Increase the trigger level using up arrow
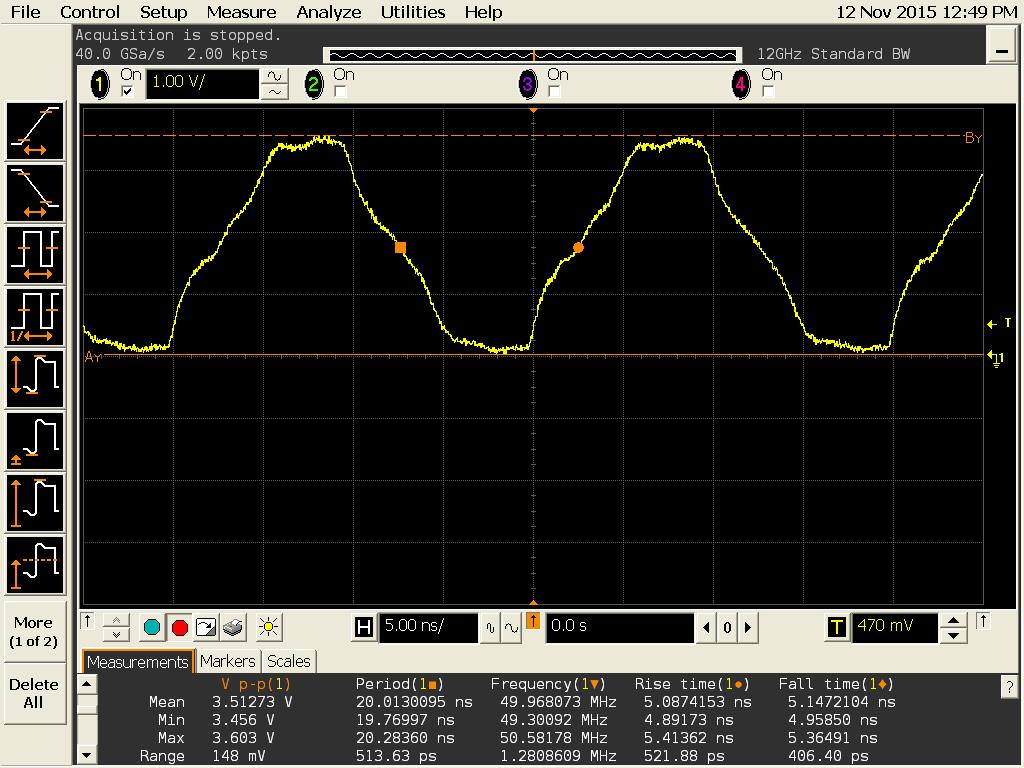 click(955, 620)
